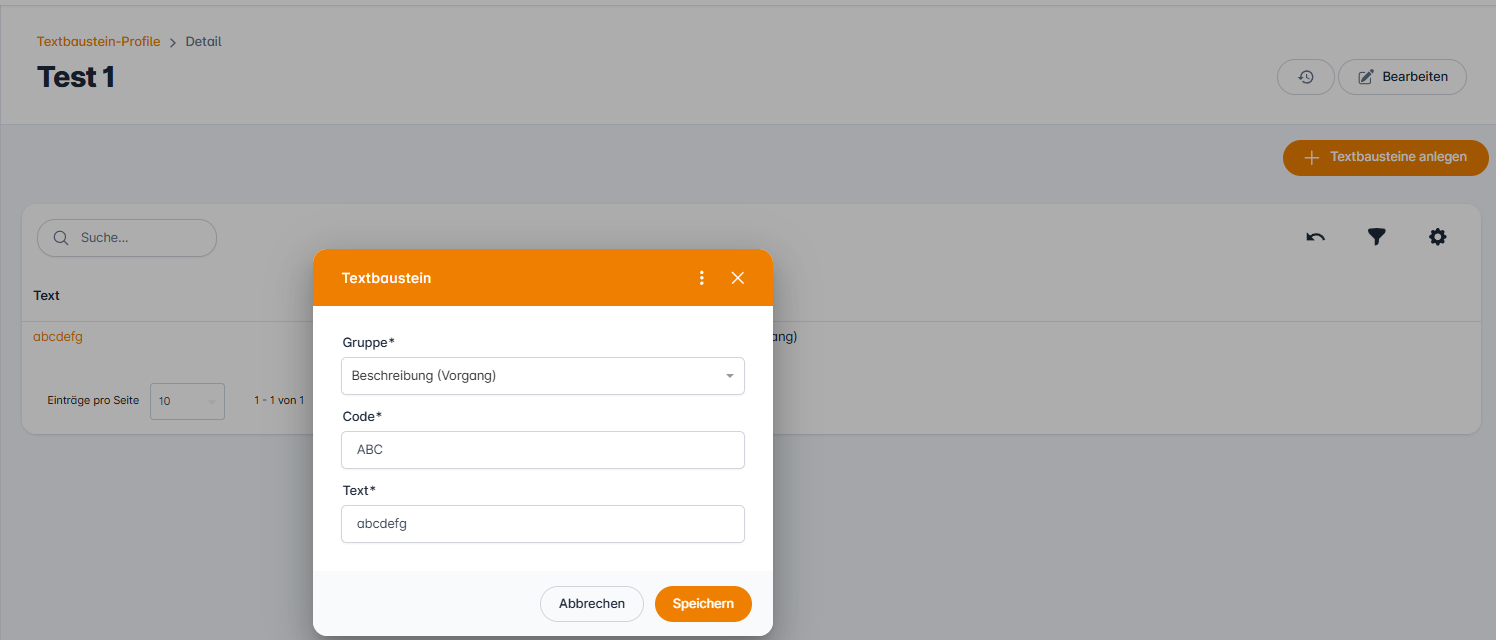Open the Einträge pro Seite dropdown
Image resolution: width=1496 pixels, height=640 pixels.
(x=187, y=401)
